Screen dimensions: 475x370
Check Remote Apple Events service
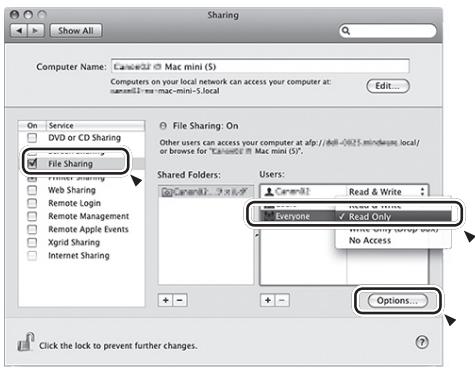click(32, 229)
